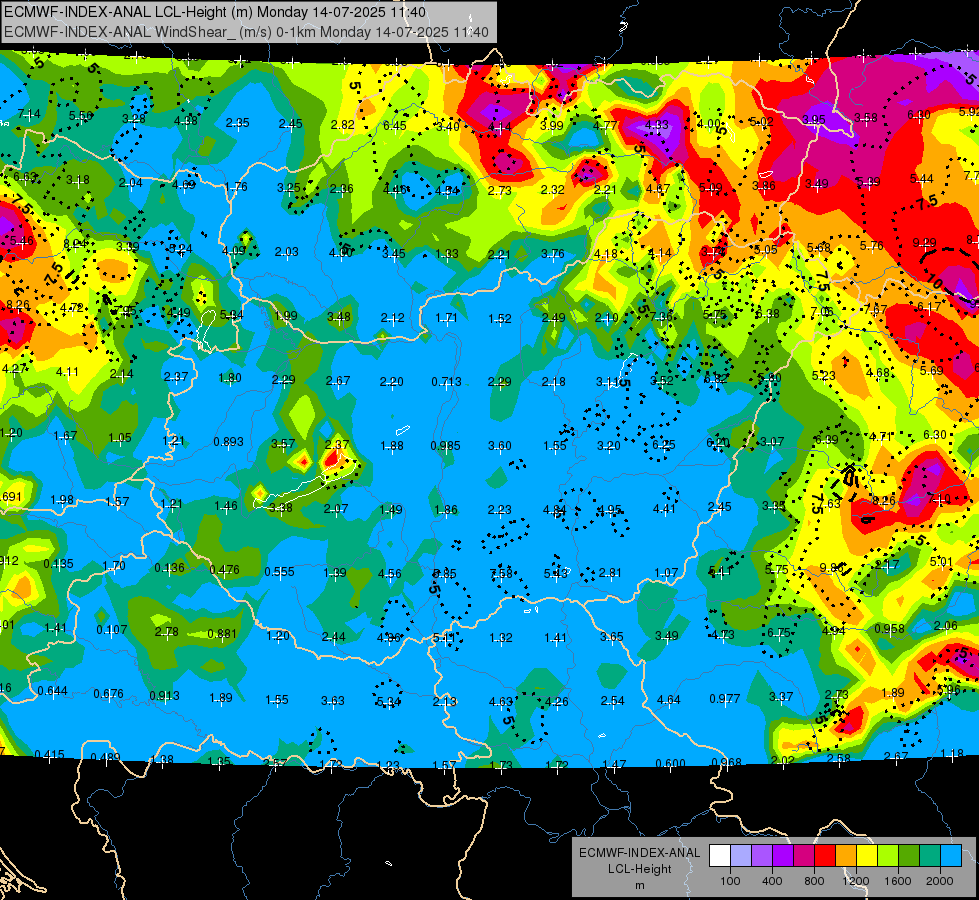The height and width of the screenshot is (900, 979).
Task: Click the wind shear value 0.555
Action: click(280, 571)
